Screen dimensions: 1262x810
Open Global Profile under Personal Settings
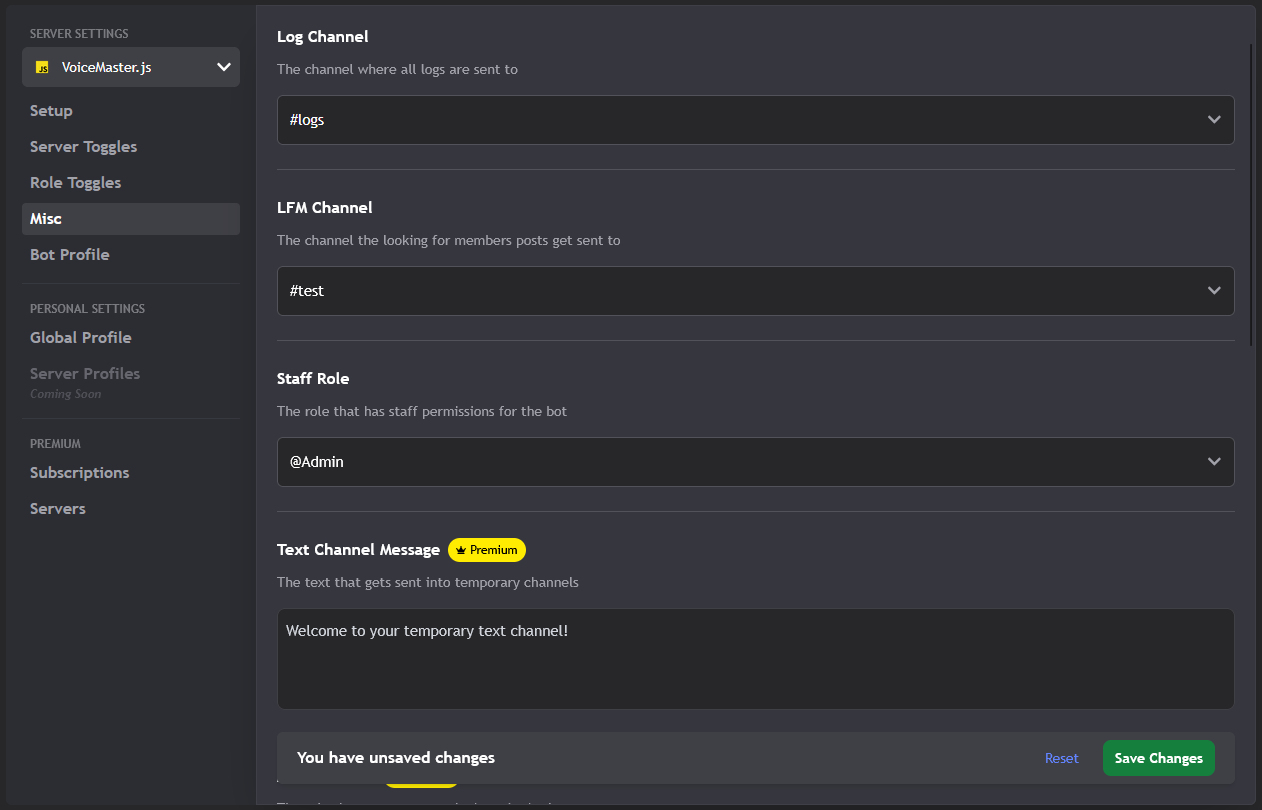click(80, 337)
